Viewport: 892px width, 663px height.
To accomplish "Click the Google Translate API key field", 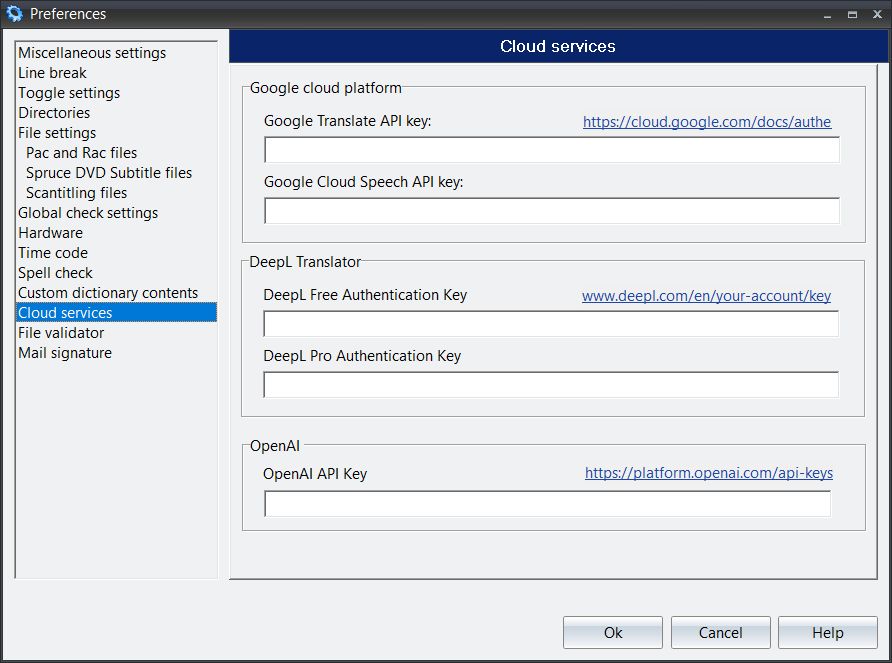I will point(552,150).
